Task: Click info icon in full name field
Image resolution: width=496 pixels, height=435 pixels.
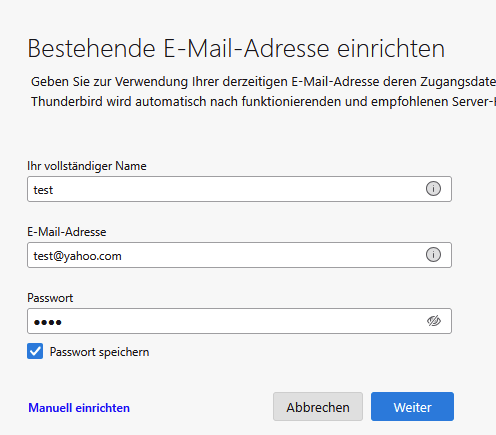Action: (433, 189)
